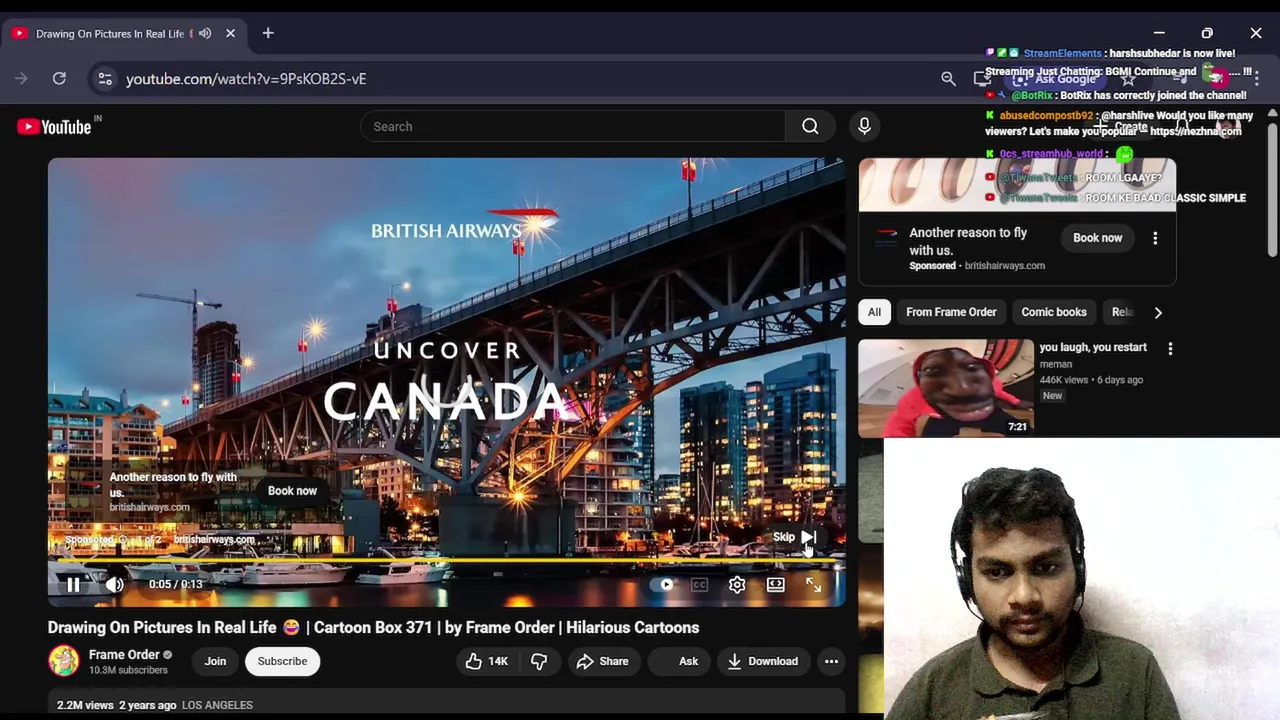Click the address bar URL
Screen dimensions: 1280x720
coord(246,78)
